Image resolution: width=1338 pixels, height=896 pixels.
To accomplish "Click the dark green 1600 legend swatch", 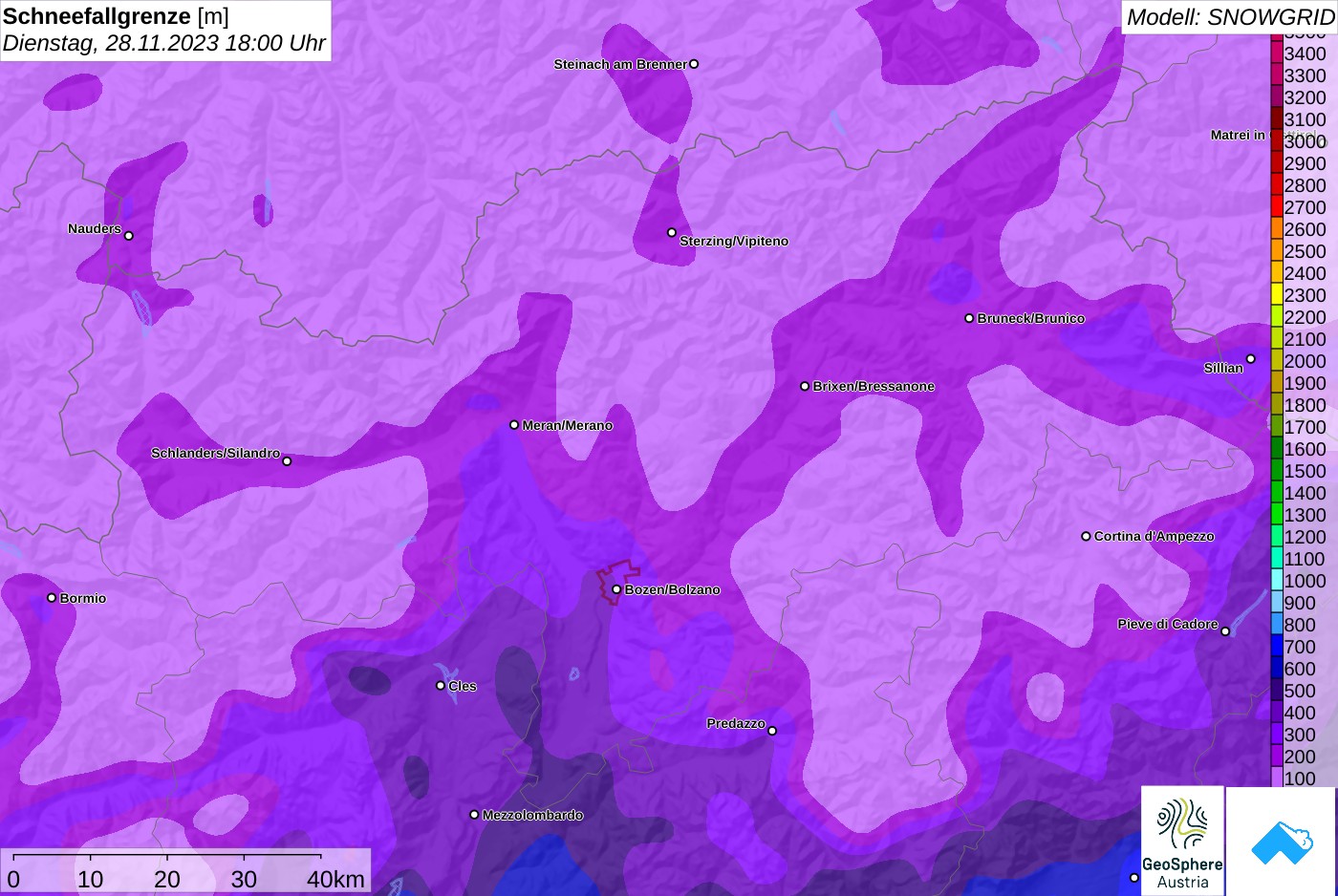I will 1276,449.
